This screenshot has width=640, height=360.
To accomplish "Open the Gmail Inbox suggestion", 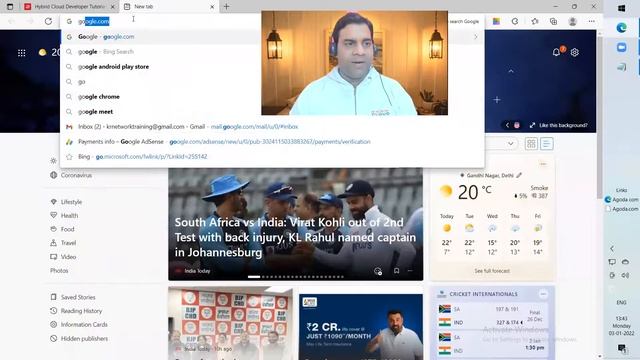I will (272, 127).
